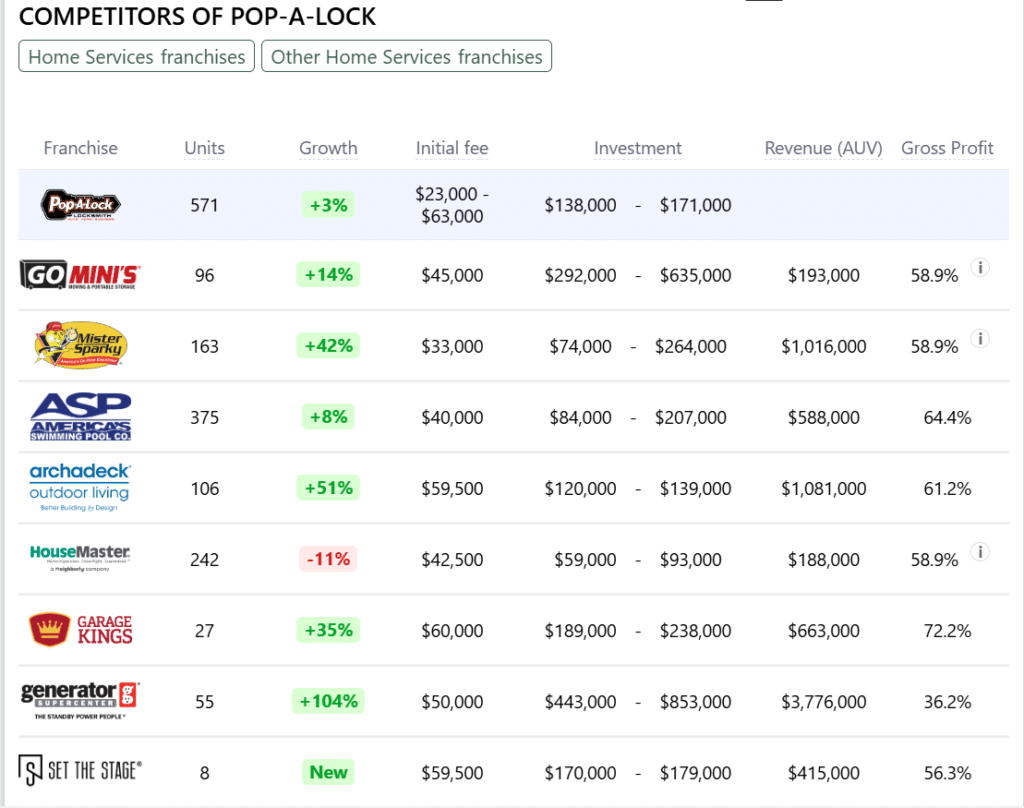Click the $60,000 initial fee cell
Screen dimensions: 1024x808
[452, 631]
